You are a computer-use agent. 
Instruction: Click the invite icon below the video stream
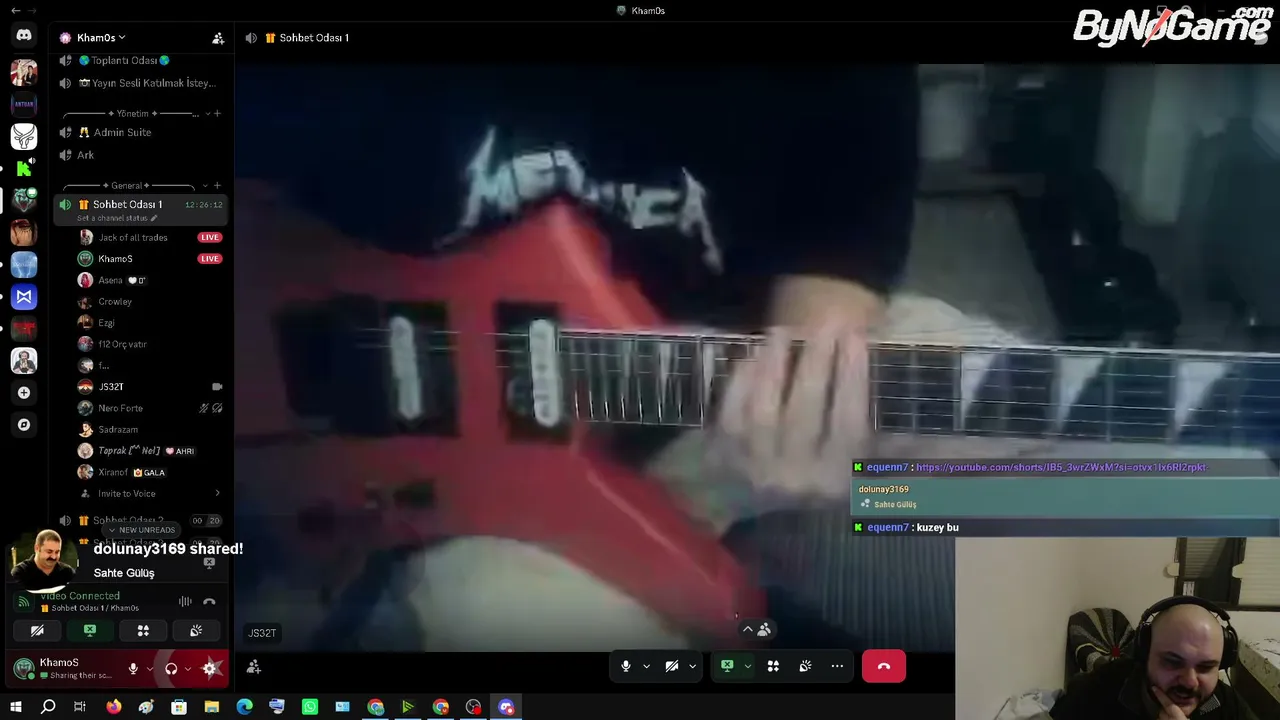(x=254, y=666)
